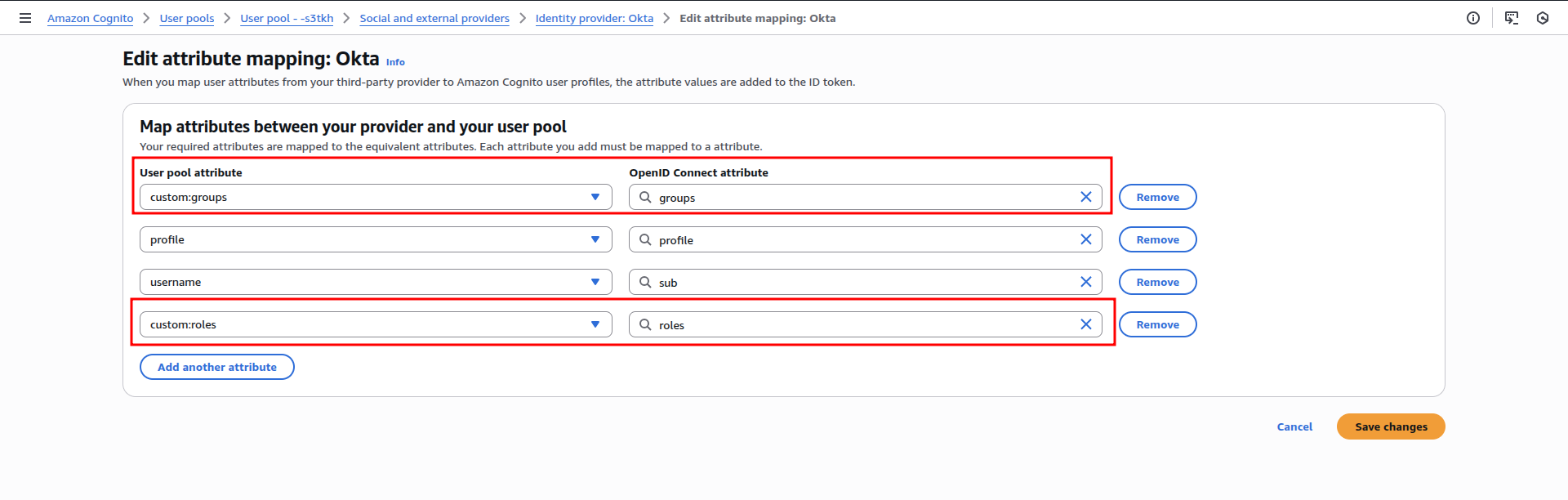Open Identity provider: Okta breadcrumb
1568x500 pixels.
(x=595, y=18)
